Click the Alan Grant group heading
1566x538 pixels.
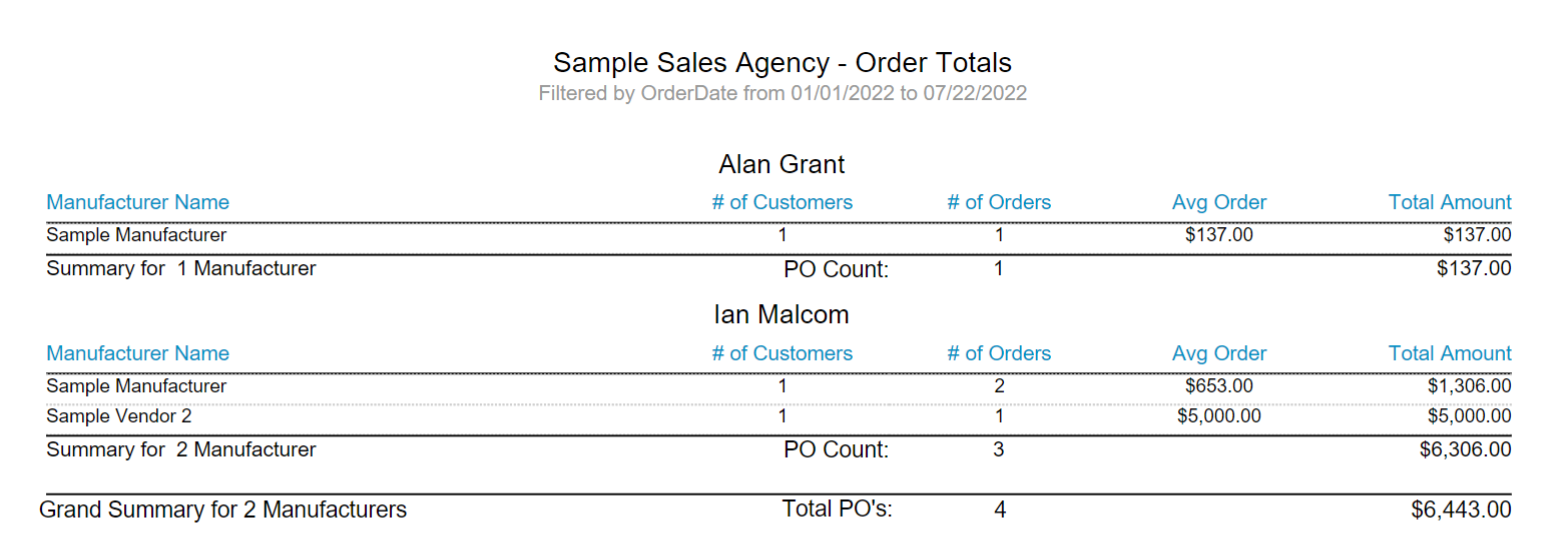coord(782,163)
